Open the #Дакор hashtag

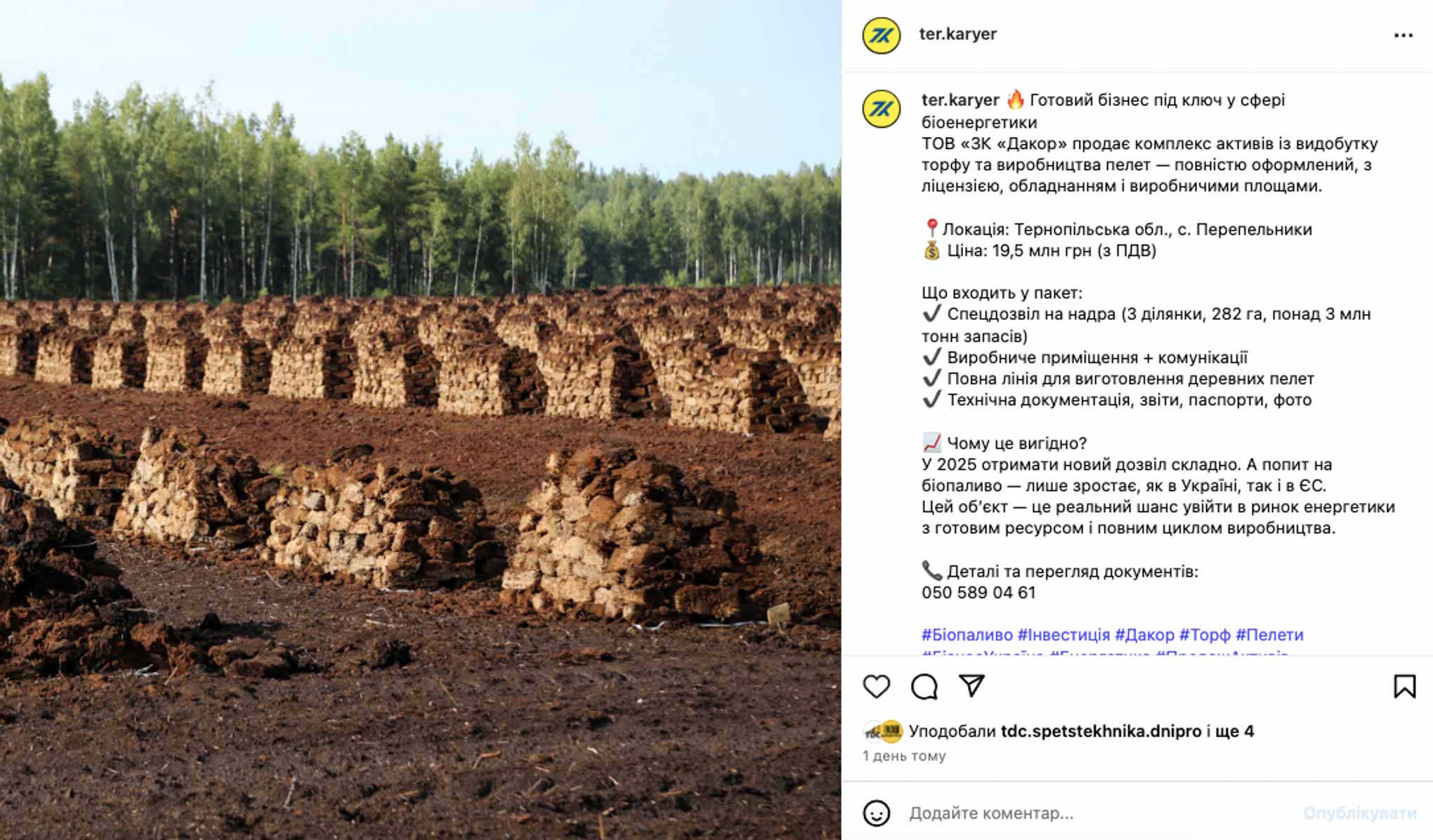[1144, 635]
